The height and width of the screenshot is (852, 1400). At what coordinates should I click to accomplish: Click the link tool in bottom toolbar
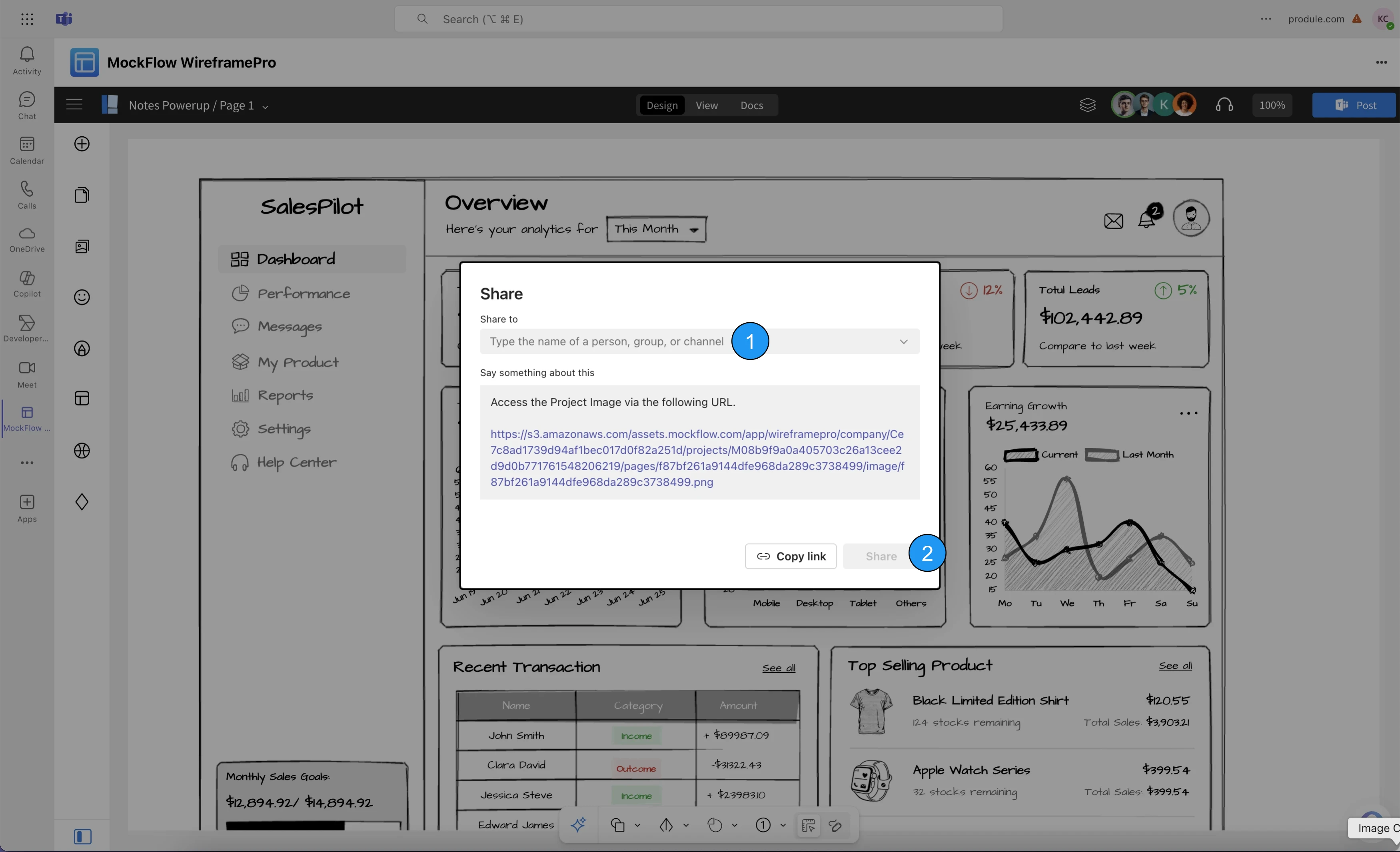pos(835,825)
